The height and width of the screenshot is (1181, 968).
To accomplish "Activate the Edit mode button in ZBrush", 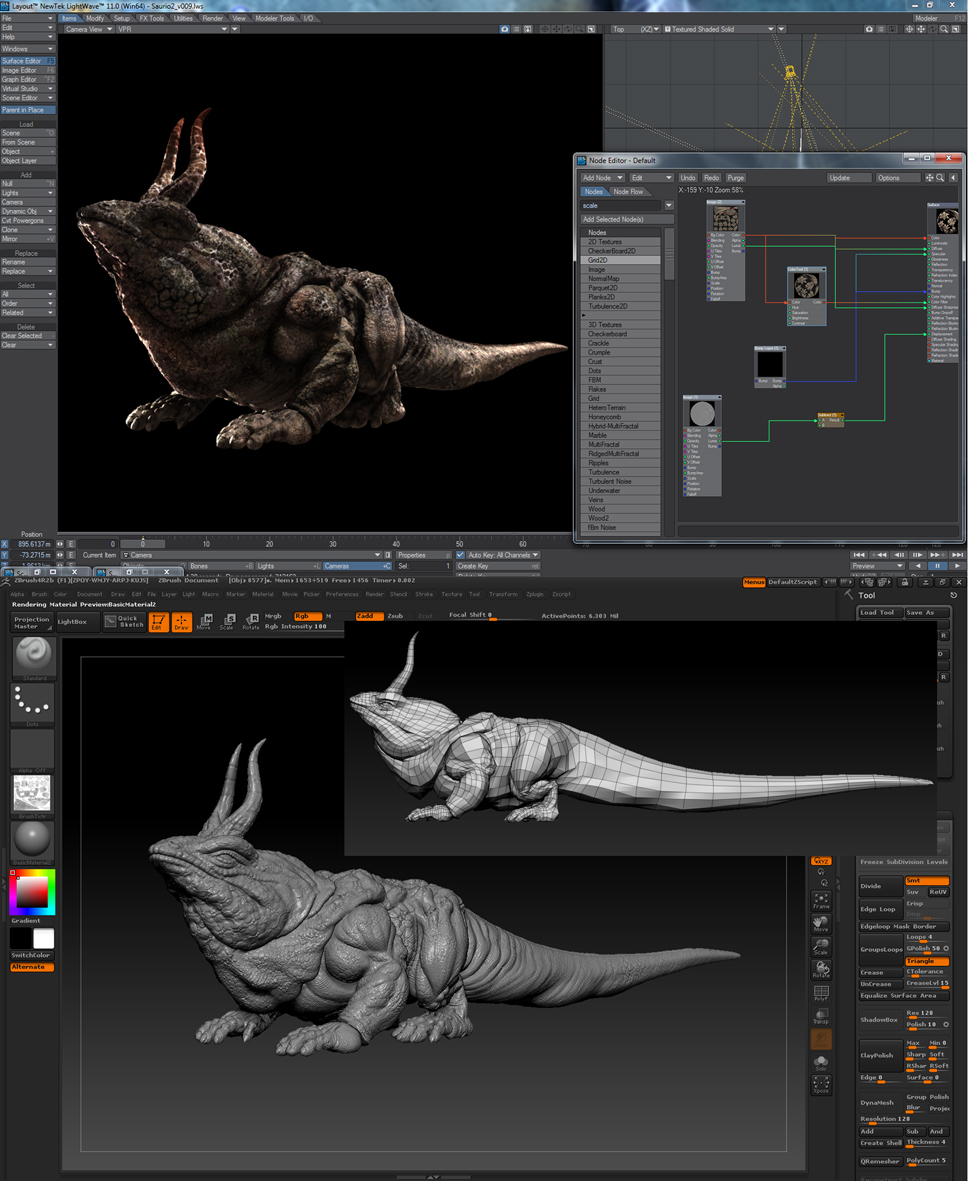I will 158,622.
